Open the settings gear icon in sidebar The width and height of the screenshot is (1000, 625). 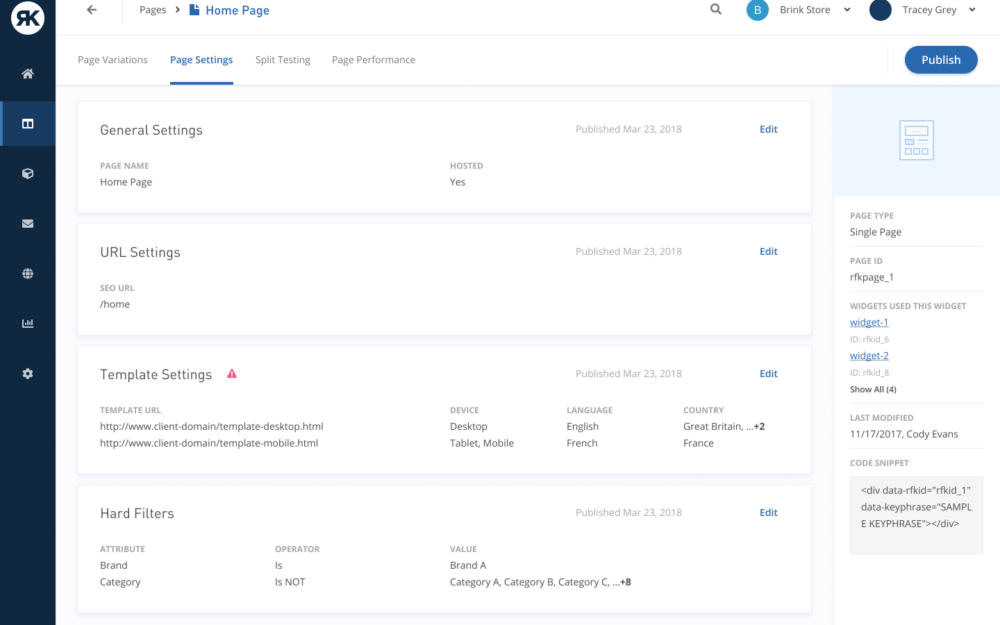(27, 374)
